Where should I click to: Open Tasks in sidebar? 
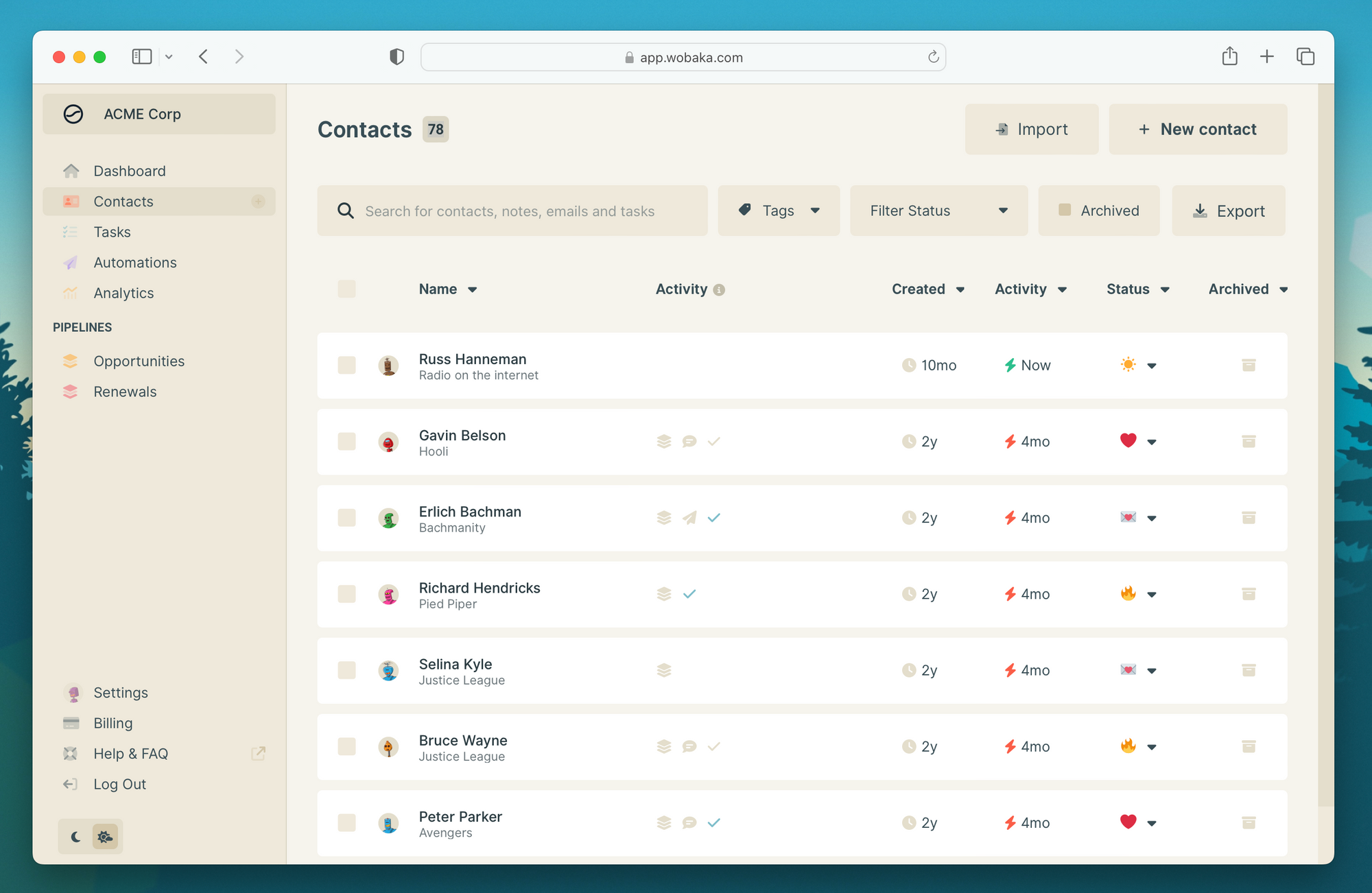click(x=159, y=232)
